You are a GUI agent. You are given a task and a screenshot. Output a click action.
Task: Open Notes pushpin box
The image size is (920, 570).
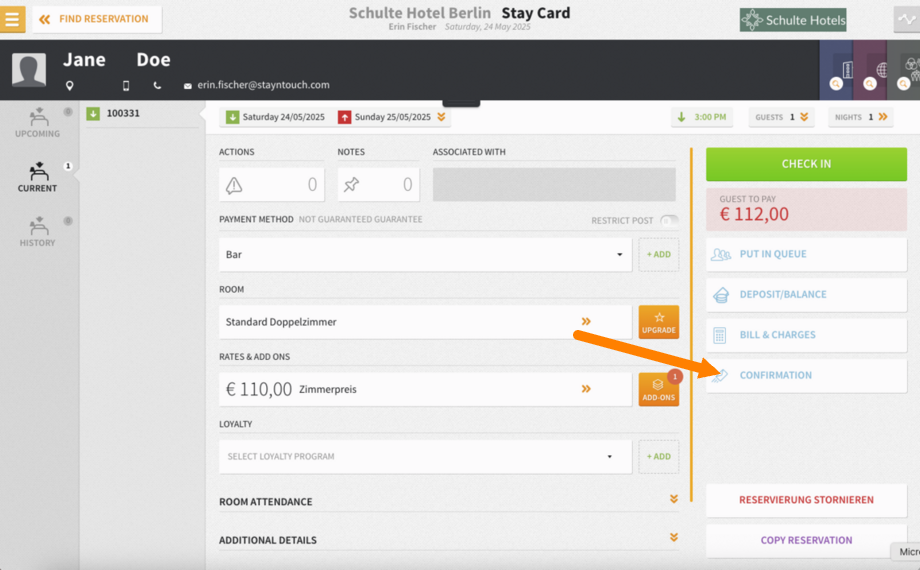pyautogui.click(x=378, y=185)
